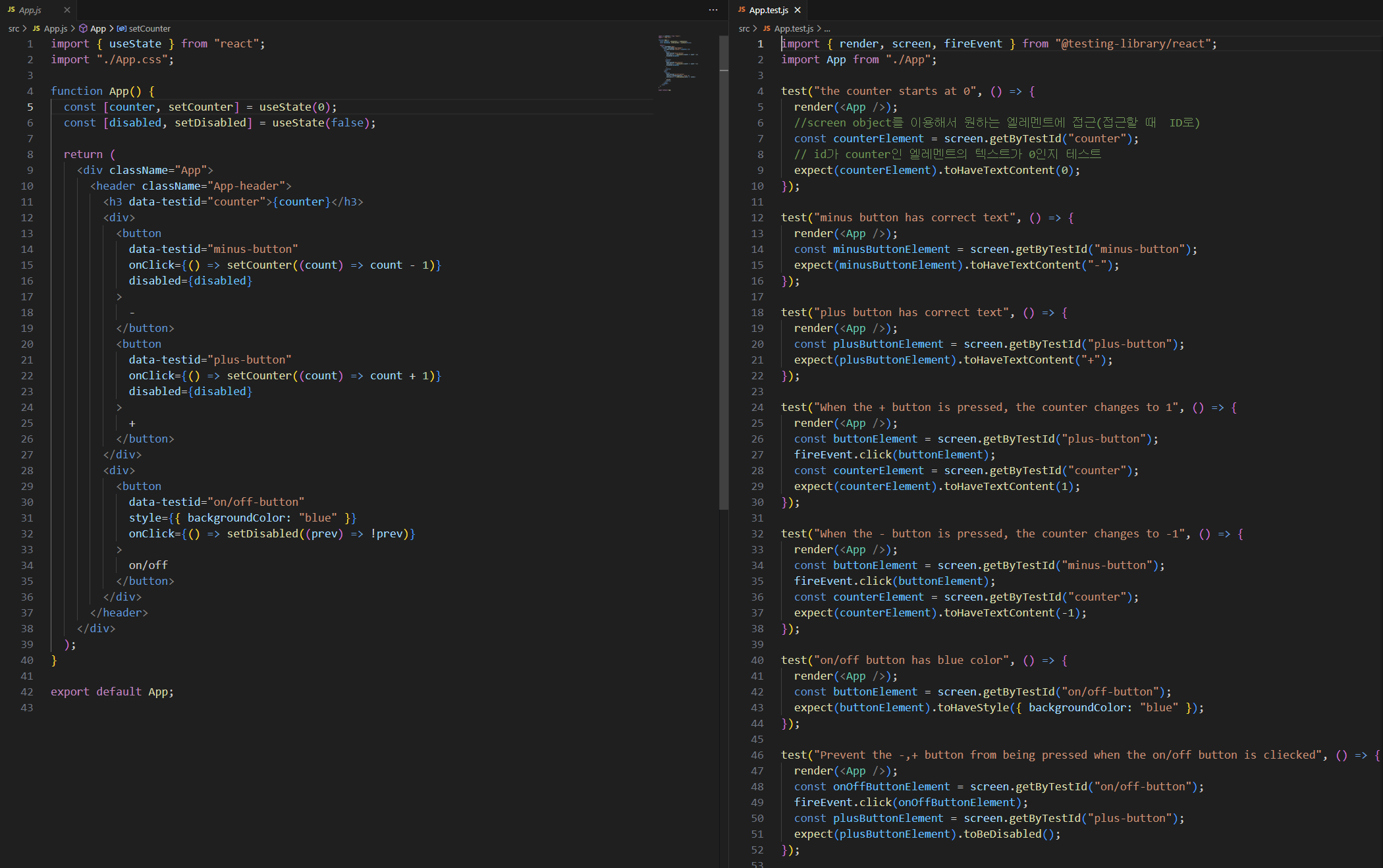Click the test "Prevent the -,+ button" line

[x=1081, y=755]
